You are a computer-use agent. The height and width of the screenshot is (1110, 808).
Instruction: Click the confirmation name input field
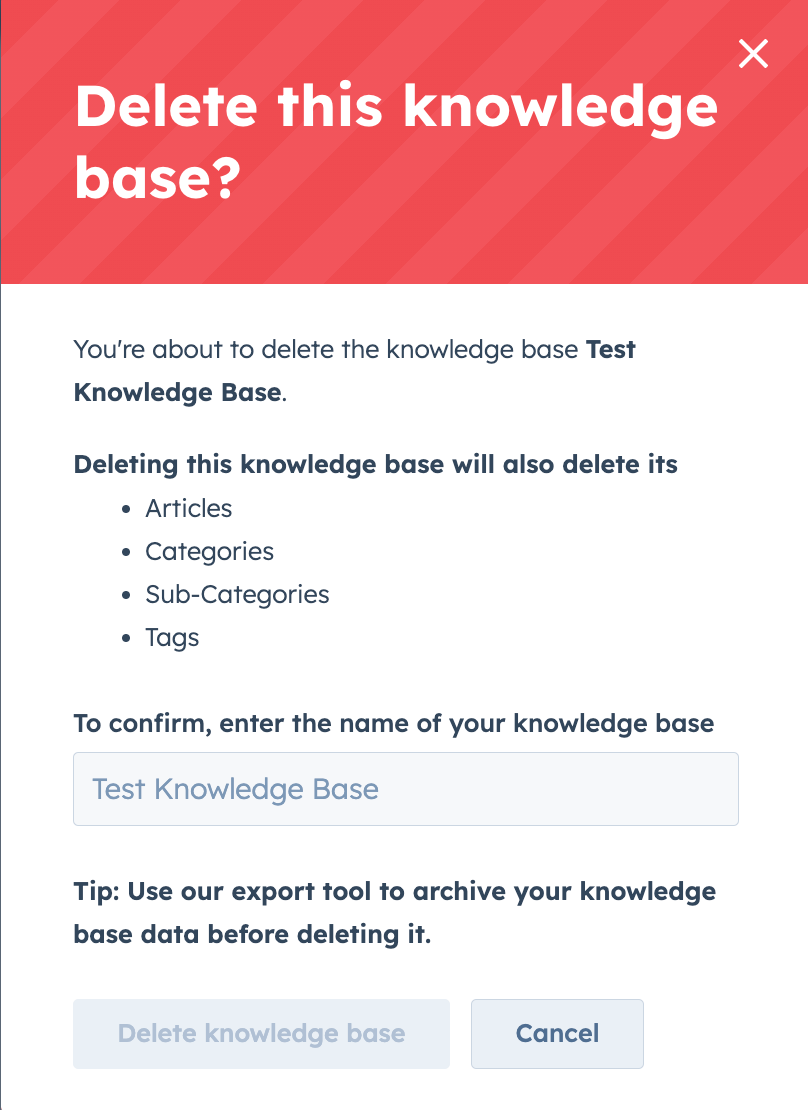[x=405, y=789]
